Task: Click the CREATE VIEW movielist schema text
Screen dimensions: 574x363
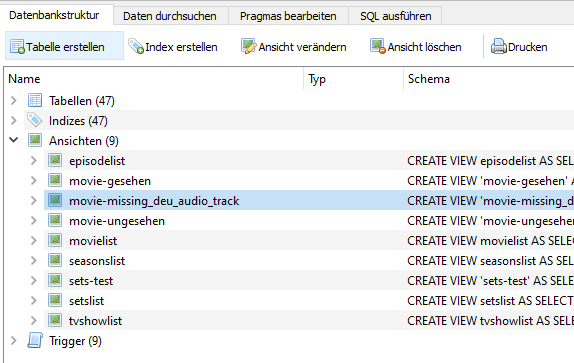Action: [491, 241]
